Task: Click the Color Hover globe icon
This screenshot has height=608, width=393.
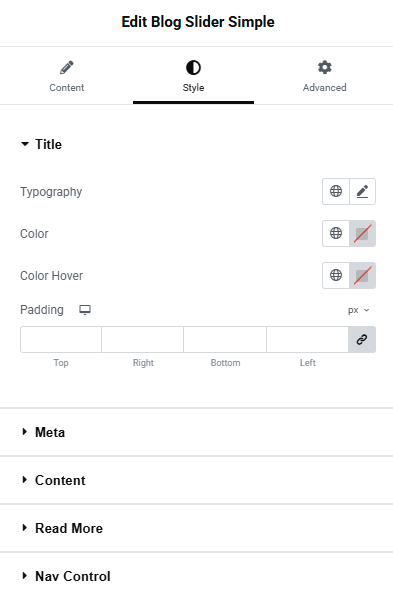Action: (x=336, y=275)
